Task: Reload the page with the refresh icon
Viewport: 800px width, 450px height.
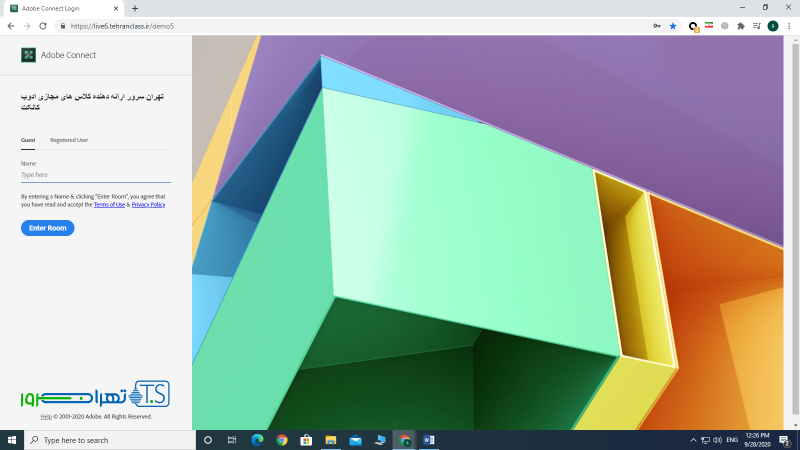Action: click(43, 26)
